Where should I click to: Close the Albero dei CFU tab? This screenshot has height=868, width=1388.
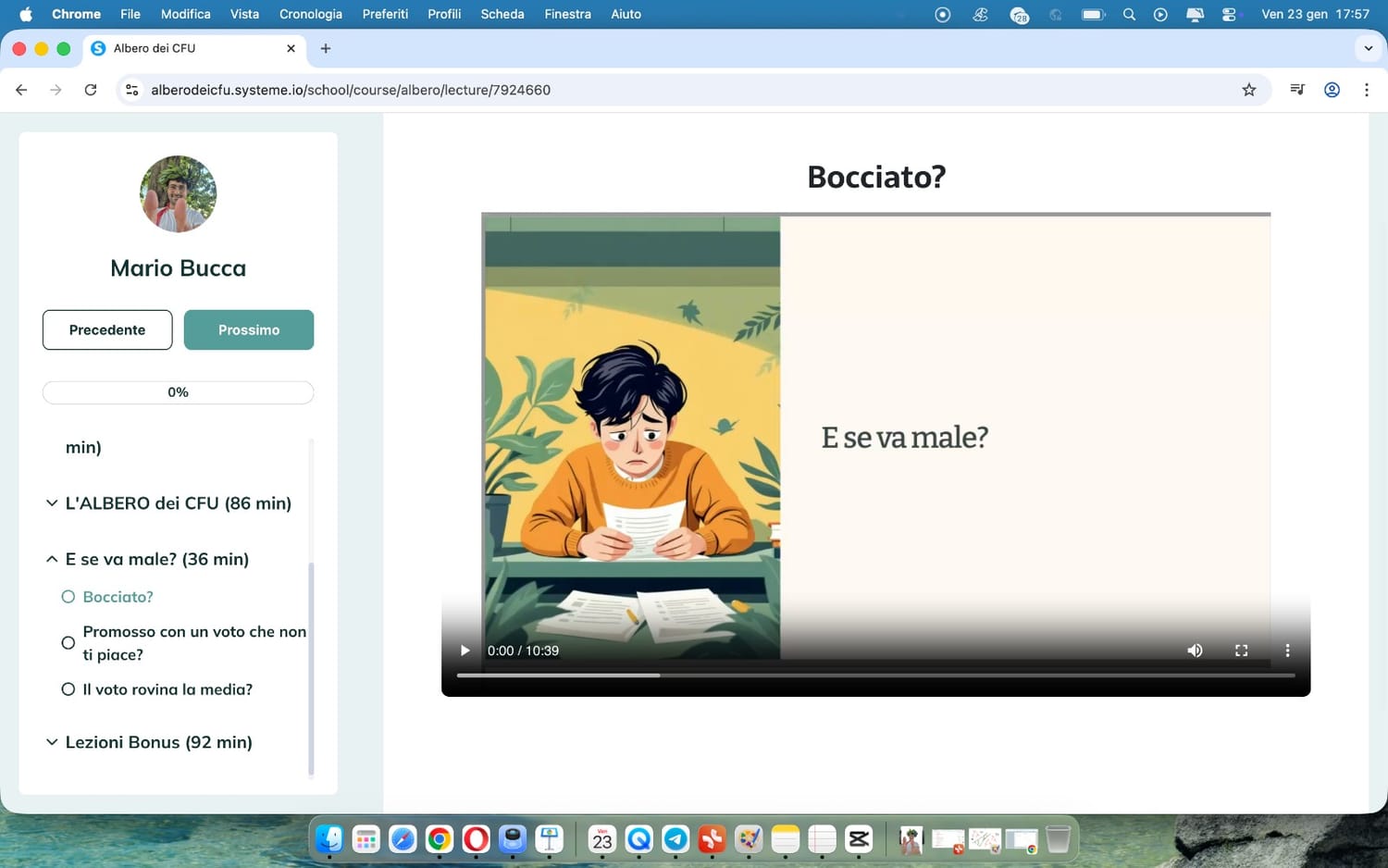click(x=291, y=48)
